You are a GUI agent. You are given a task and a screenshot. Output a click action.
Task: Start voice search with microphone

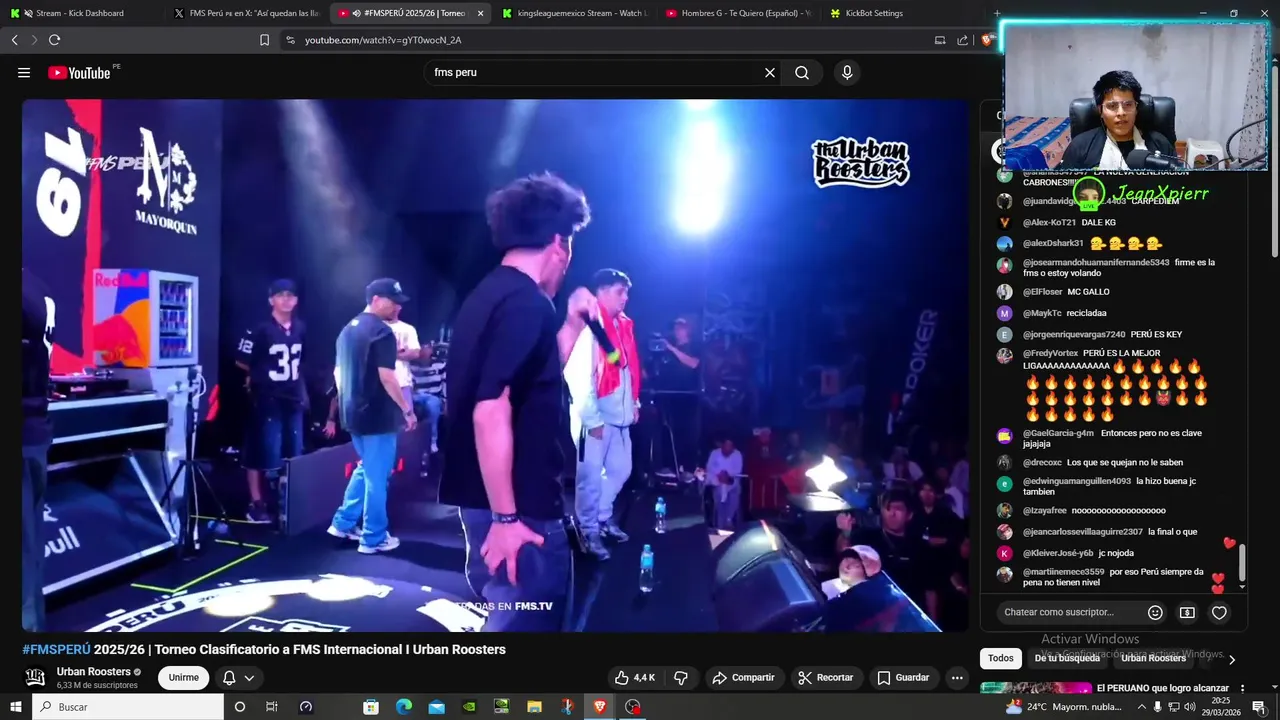click(x=847, y=73)
